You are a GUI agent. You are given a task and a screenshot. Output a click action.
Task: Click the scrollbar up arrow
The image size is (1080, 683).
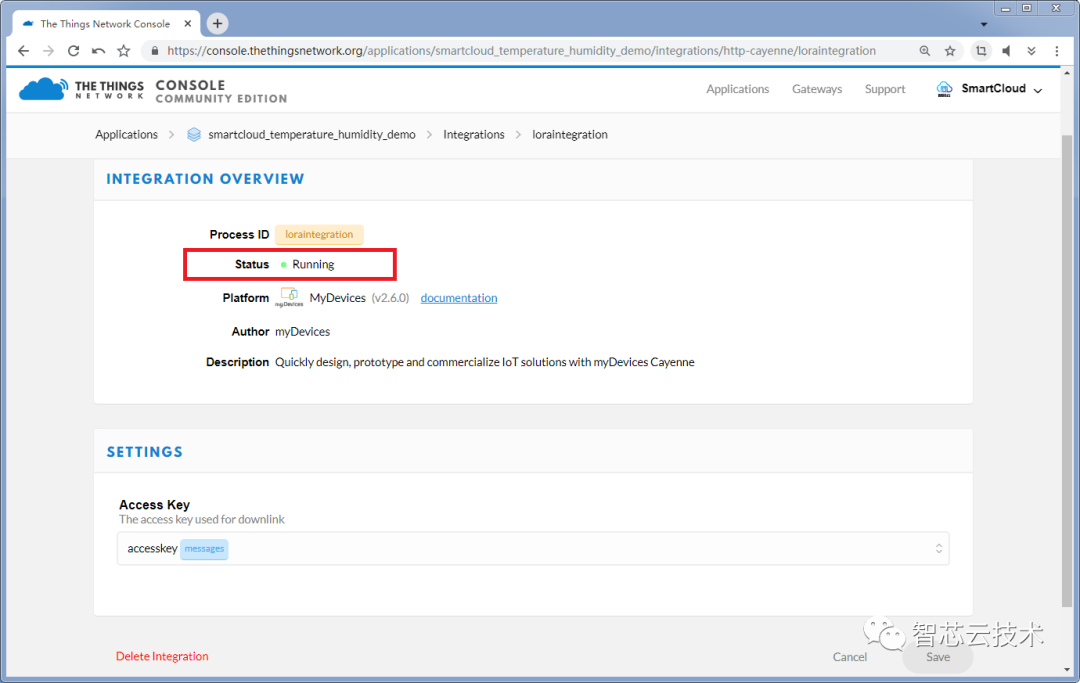(1067, 73)
